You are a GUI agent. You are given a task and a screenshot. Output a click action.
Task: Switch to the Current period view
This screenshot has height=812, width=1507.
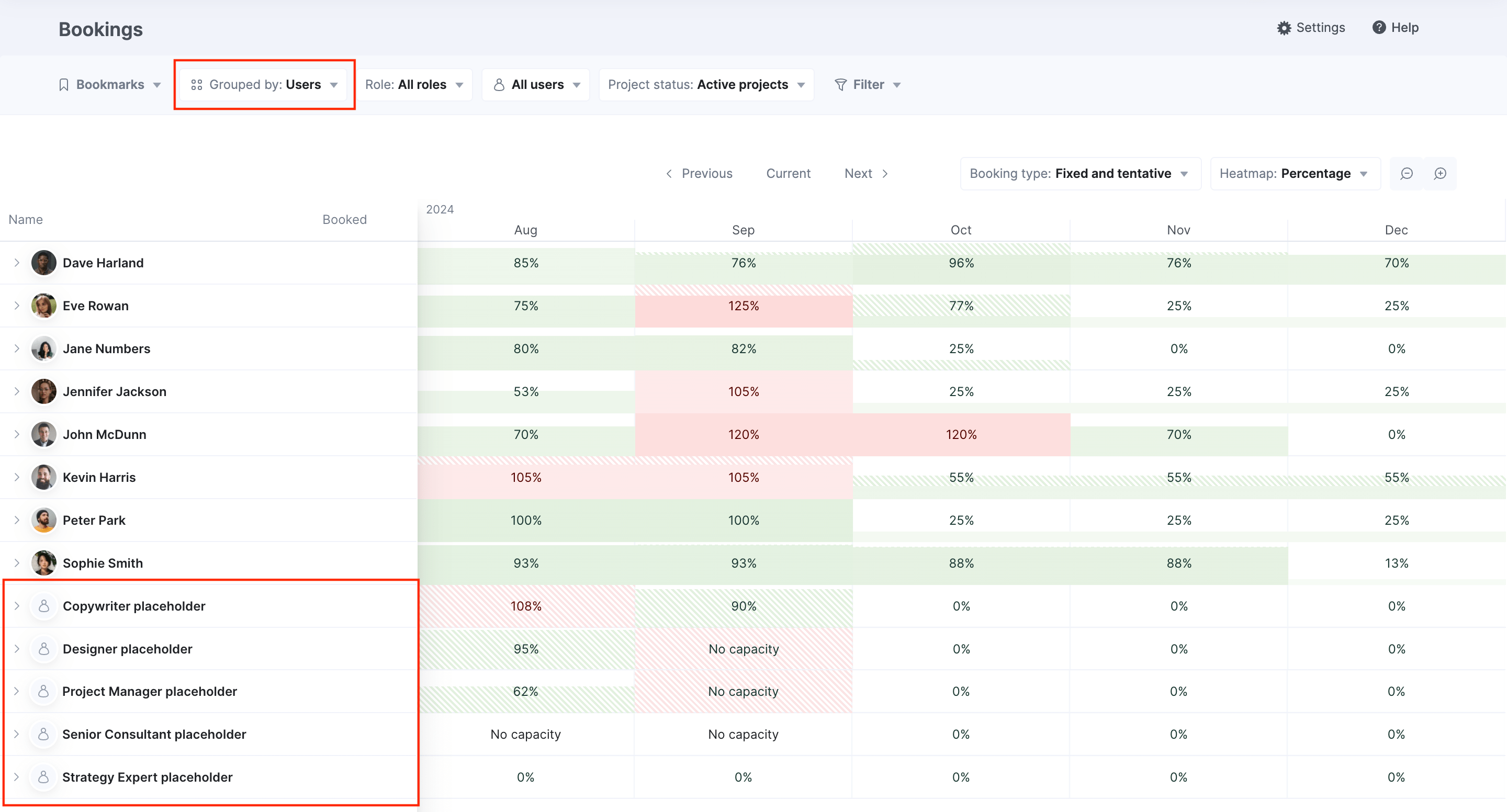click(x=788, y=173)
